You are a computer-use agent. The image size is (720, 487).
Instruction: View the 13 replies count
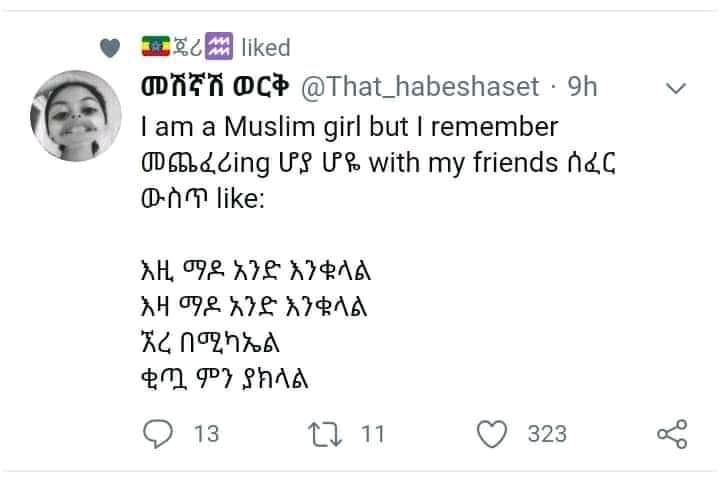(x=207, y=434)
